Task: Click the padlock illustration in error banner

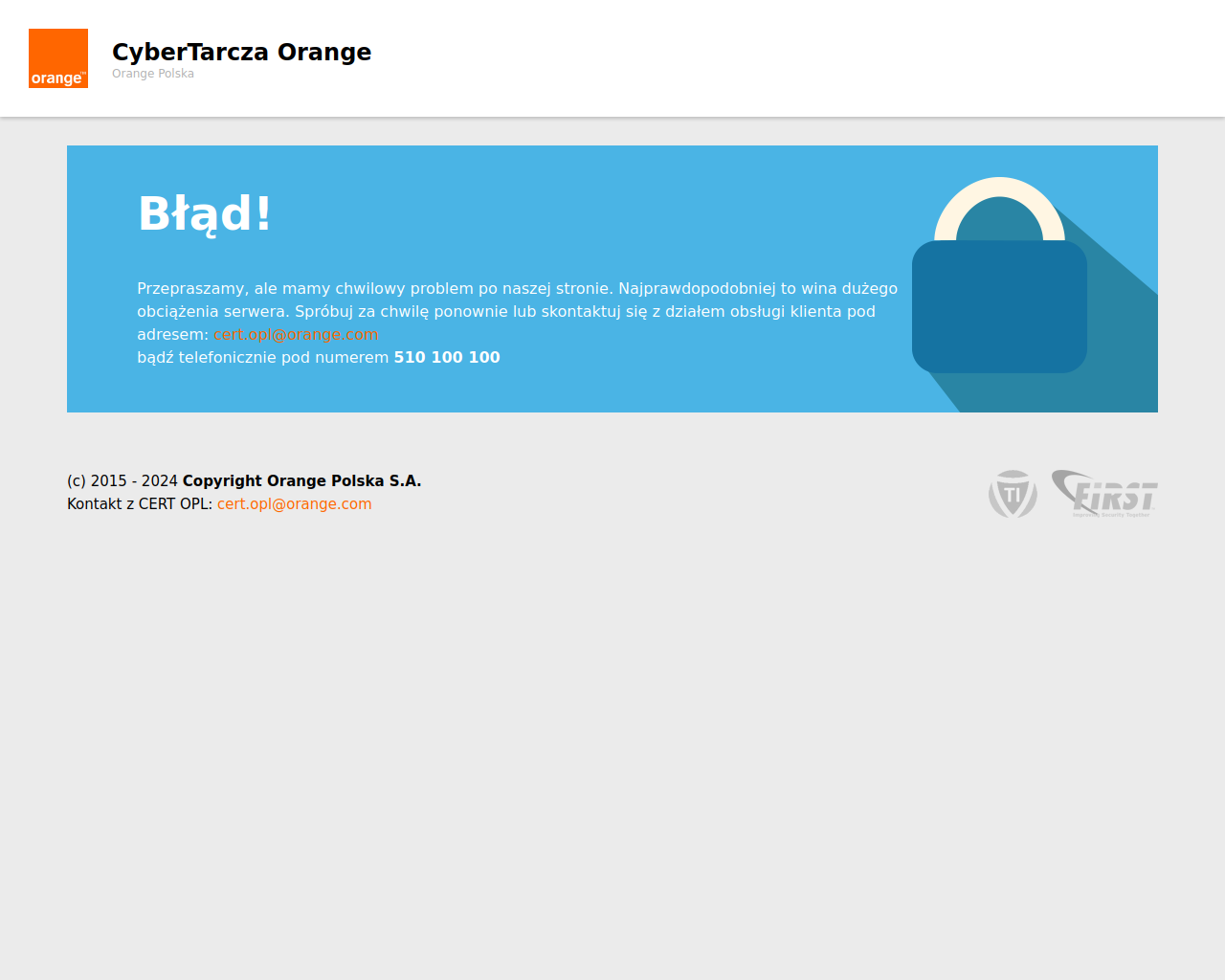Action: tap(999, 276)
